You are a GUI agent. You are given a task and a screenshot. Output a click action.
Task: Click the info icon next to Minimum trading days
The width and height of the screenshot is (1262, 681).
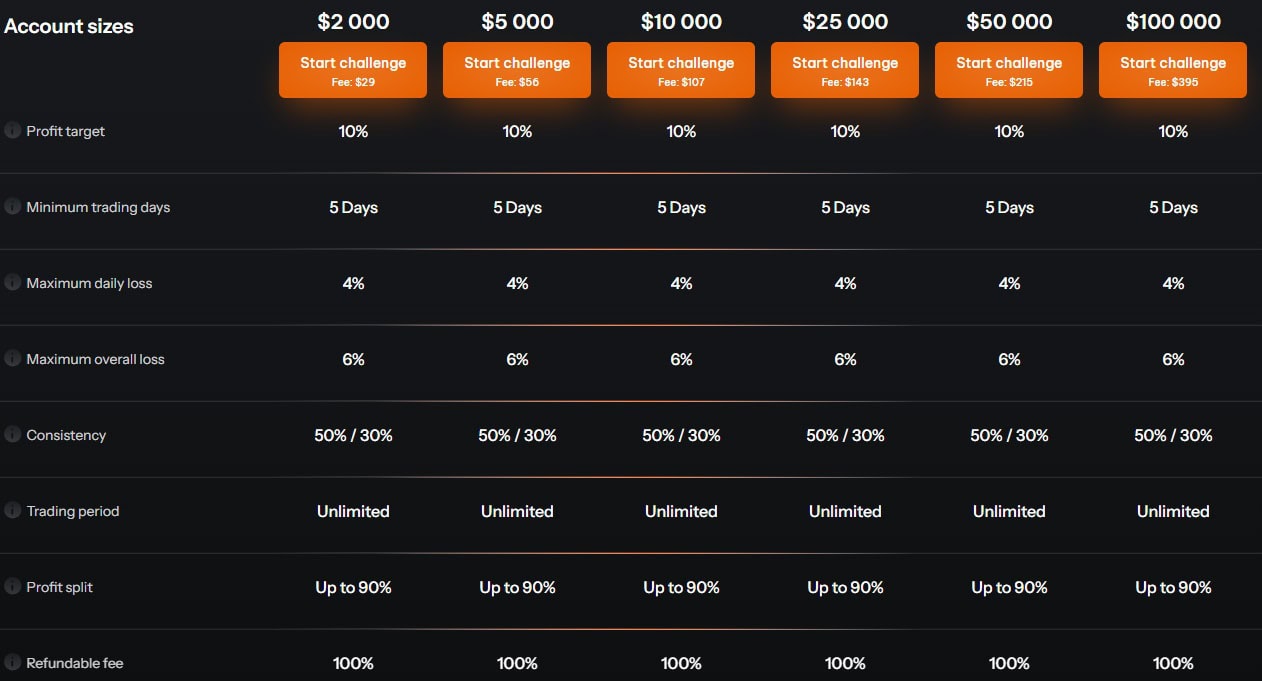coord(12,207)
